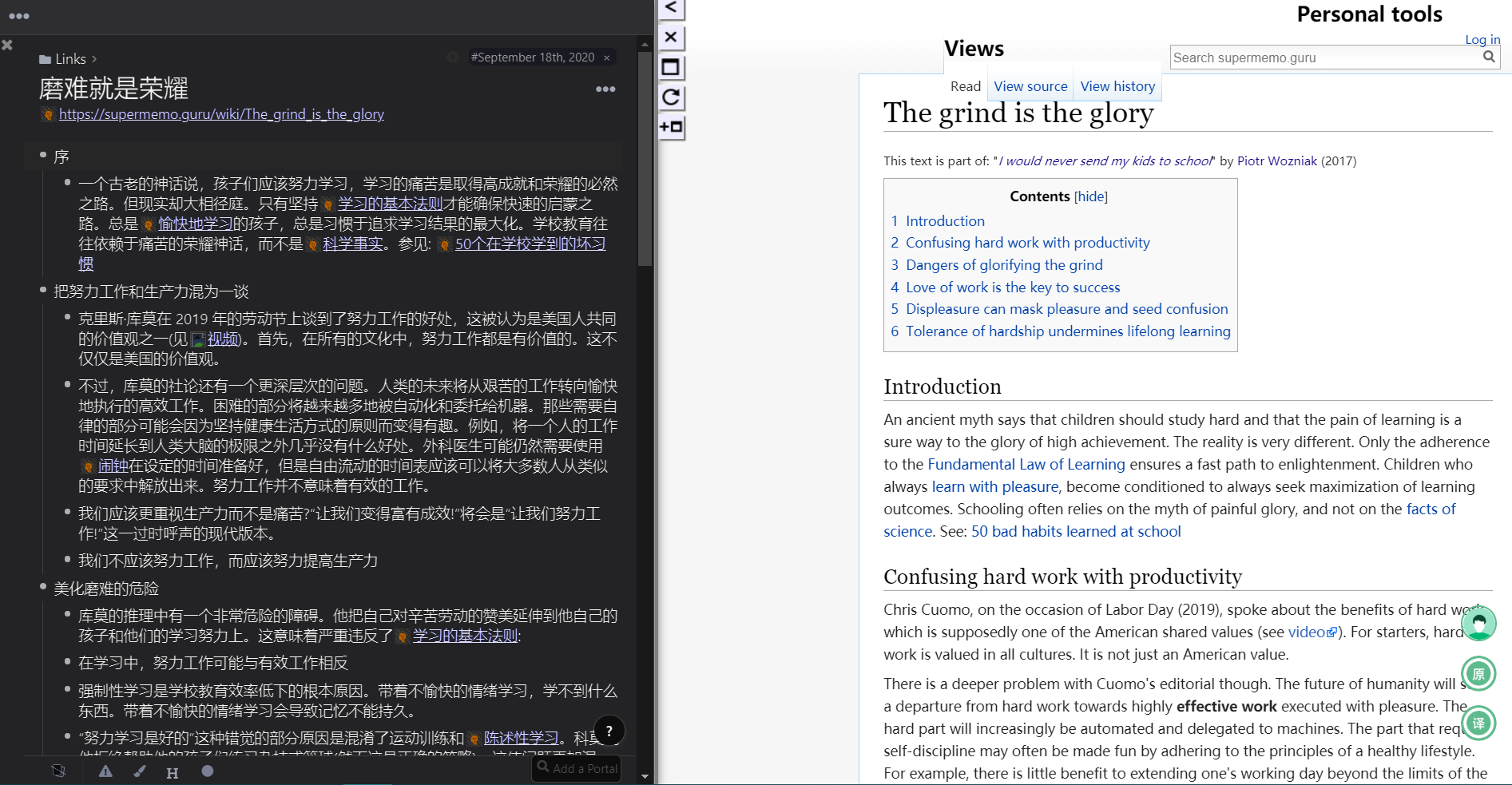Image resolution: width=1512 pixels, height=785 pixels.
Task: Click the left pane scroll-up arrow
Action: pos(645,44)
